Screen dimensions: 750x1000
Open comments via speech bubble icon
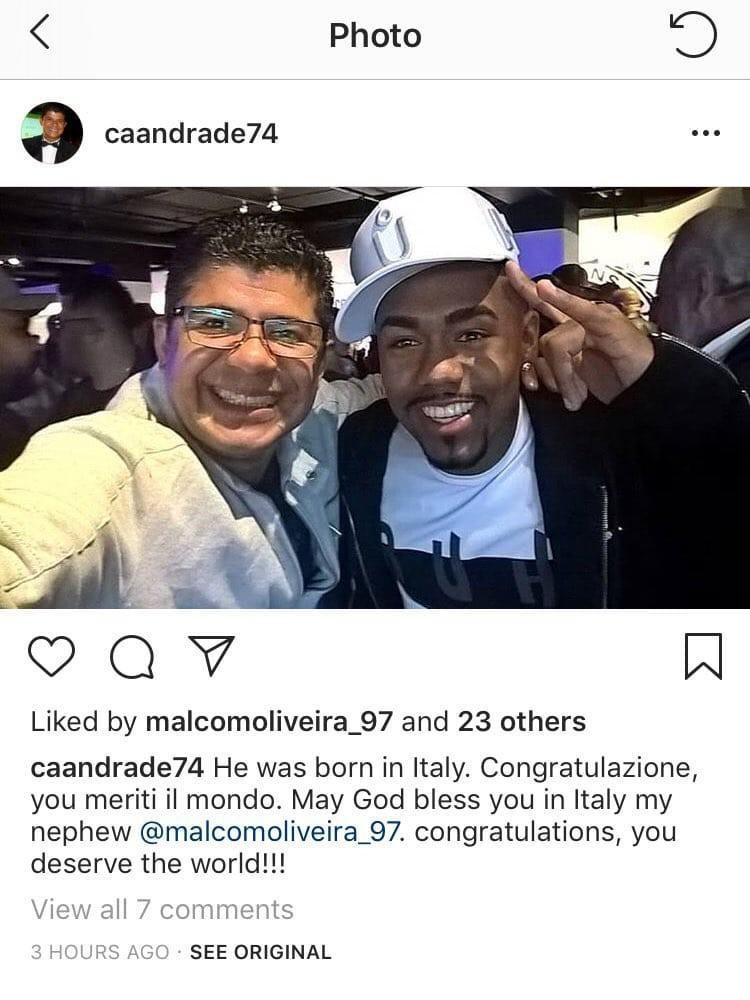click(132, 656)
